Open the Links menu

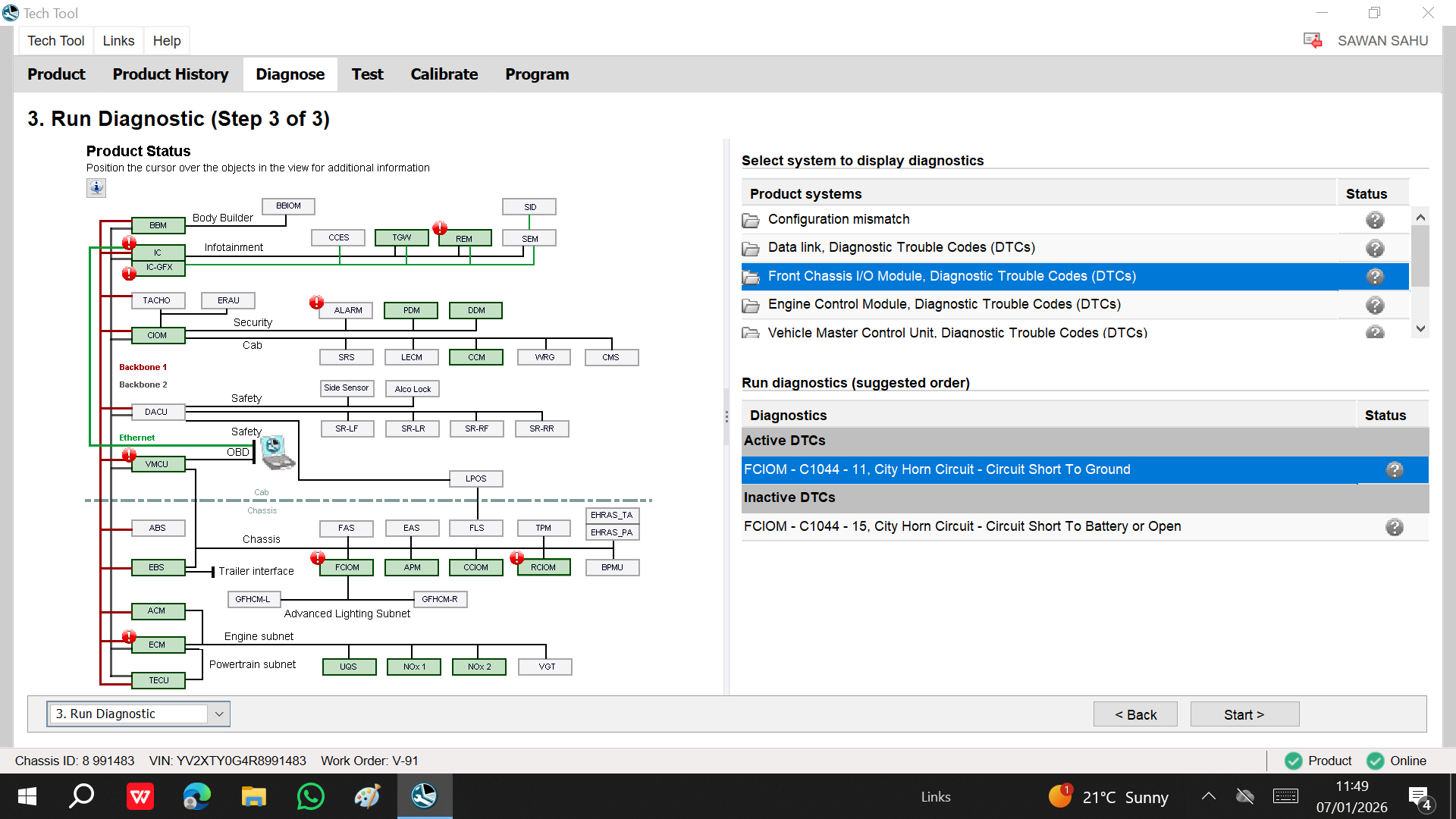point(118,41)
